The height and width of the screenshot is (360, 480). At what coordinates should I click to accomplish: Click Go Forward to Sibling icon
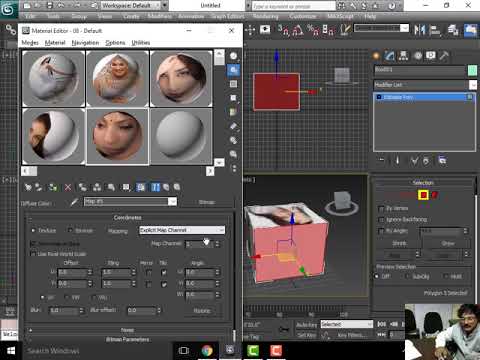click(177, 187)
